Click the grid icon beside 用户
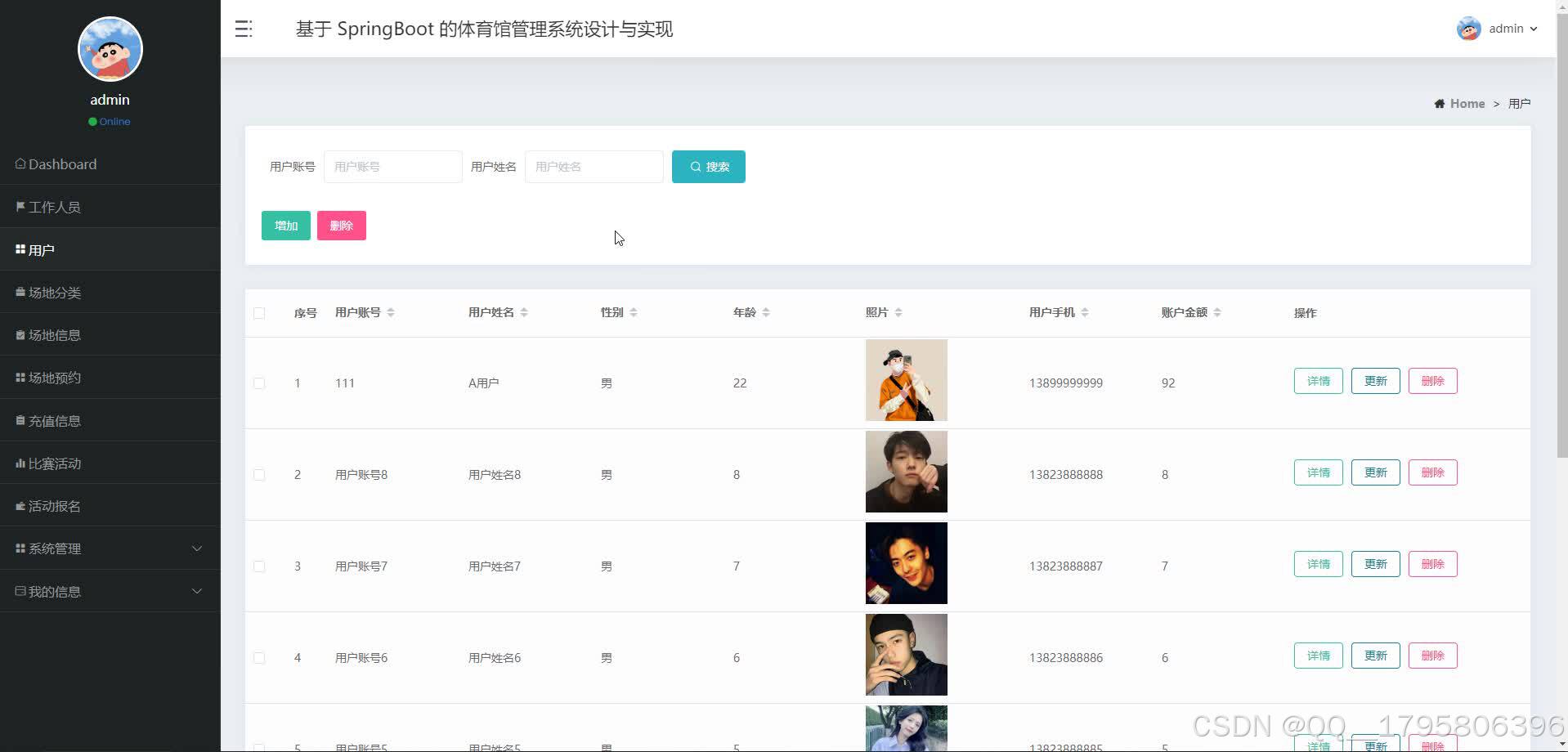Image resolution: width=1568 pixels, height=752 pixels. point(20,249)
